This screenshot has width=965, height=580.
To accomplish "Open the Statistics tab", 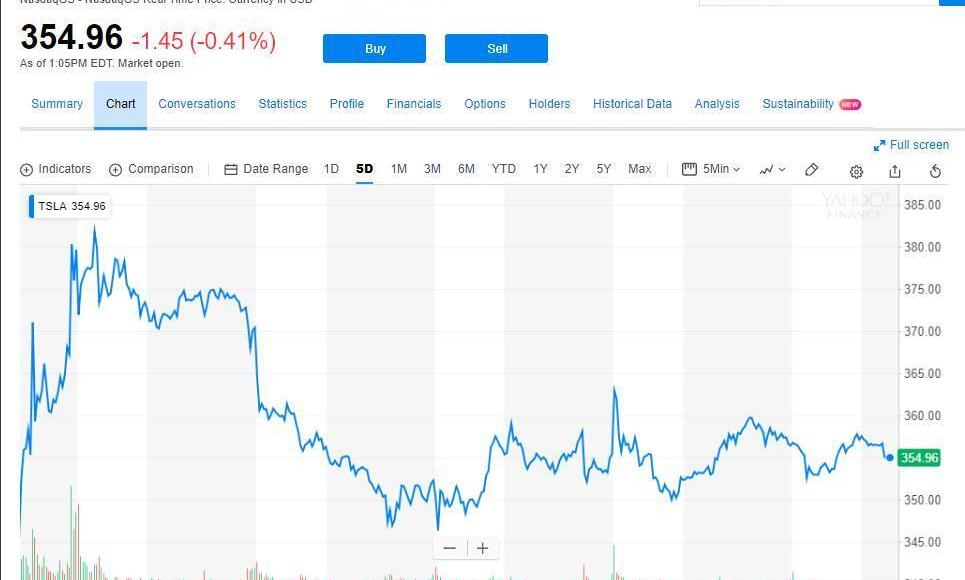I will [282, 104].
